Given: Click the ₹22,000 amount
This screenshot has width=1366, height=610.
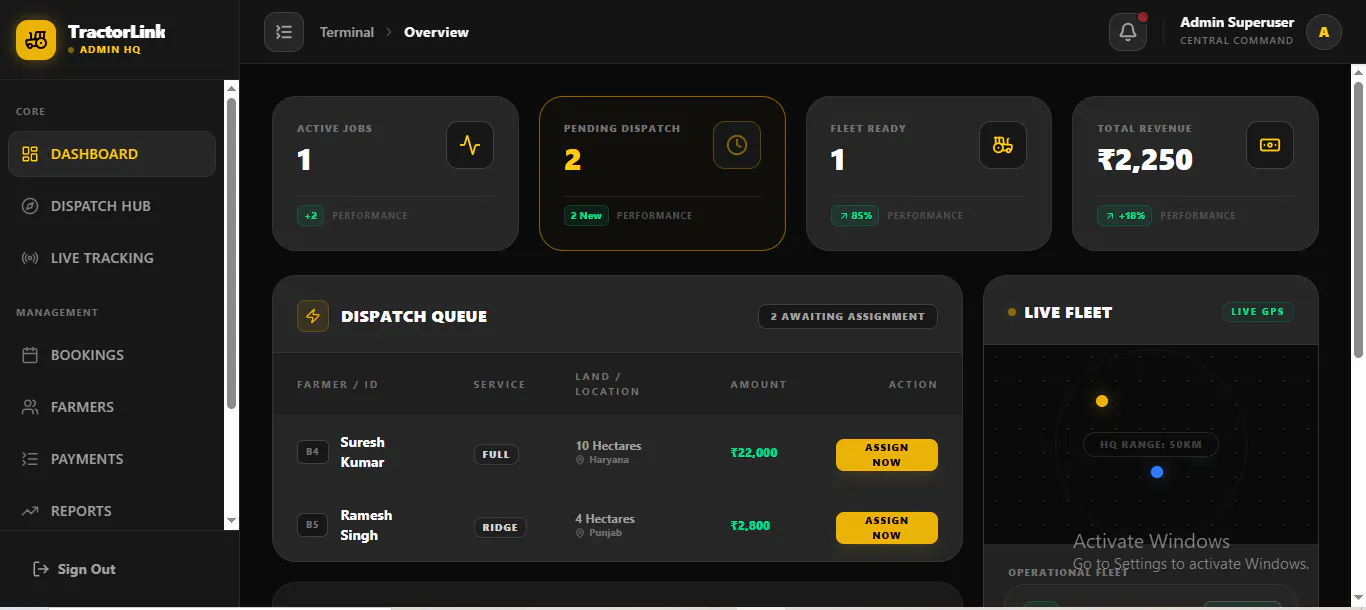Looking at the screenshot, I should [754, 452].
